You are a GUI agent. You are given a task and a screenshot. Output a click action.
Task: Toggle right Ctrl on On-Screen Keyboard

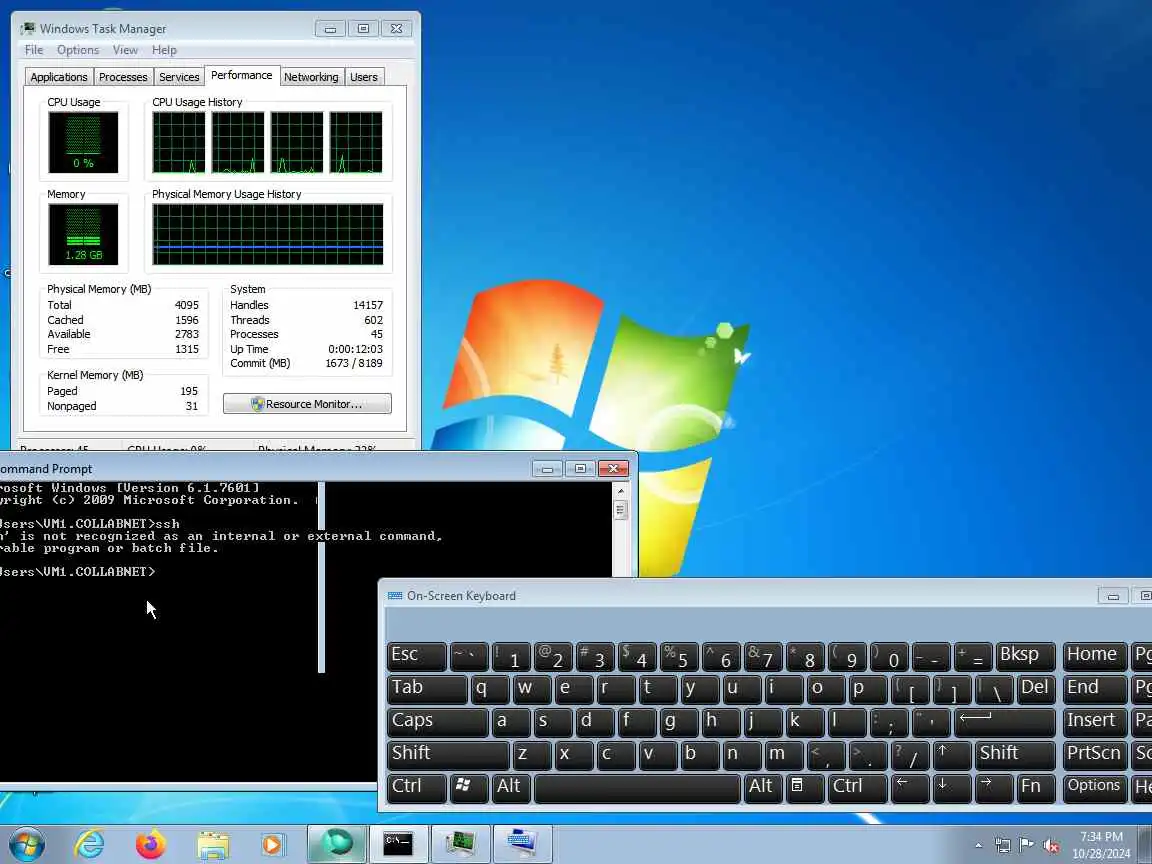click(x=857, y=788)
